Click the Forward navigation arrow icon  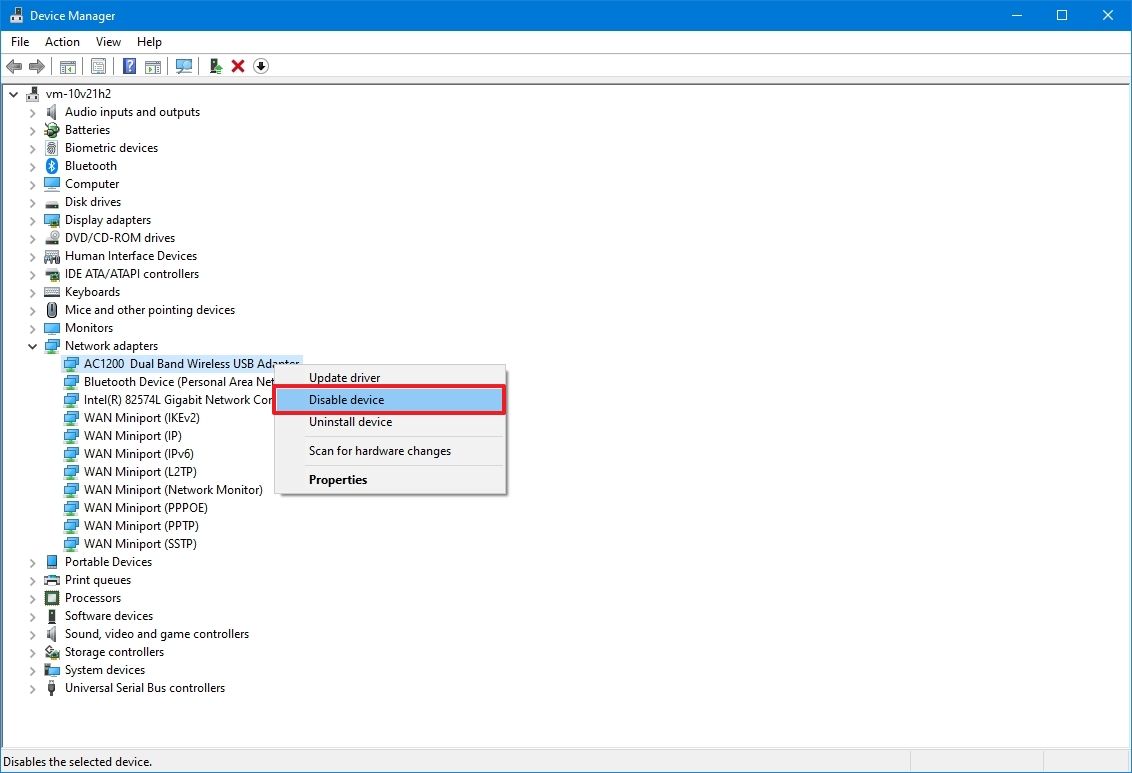click(38, 66)
